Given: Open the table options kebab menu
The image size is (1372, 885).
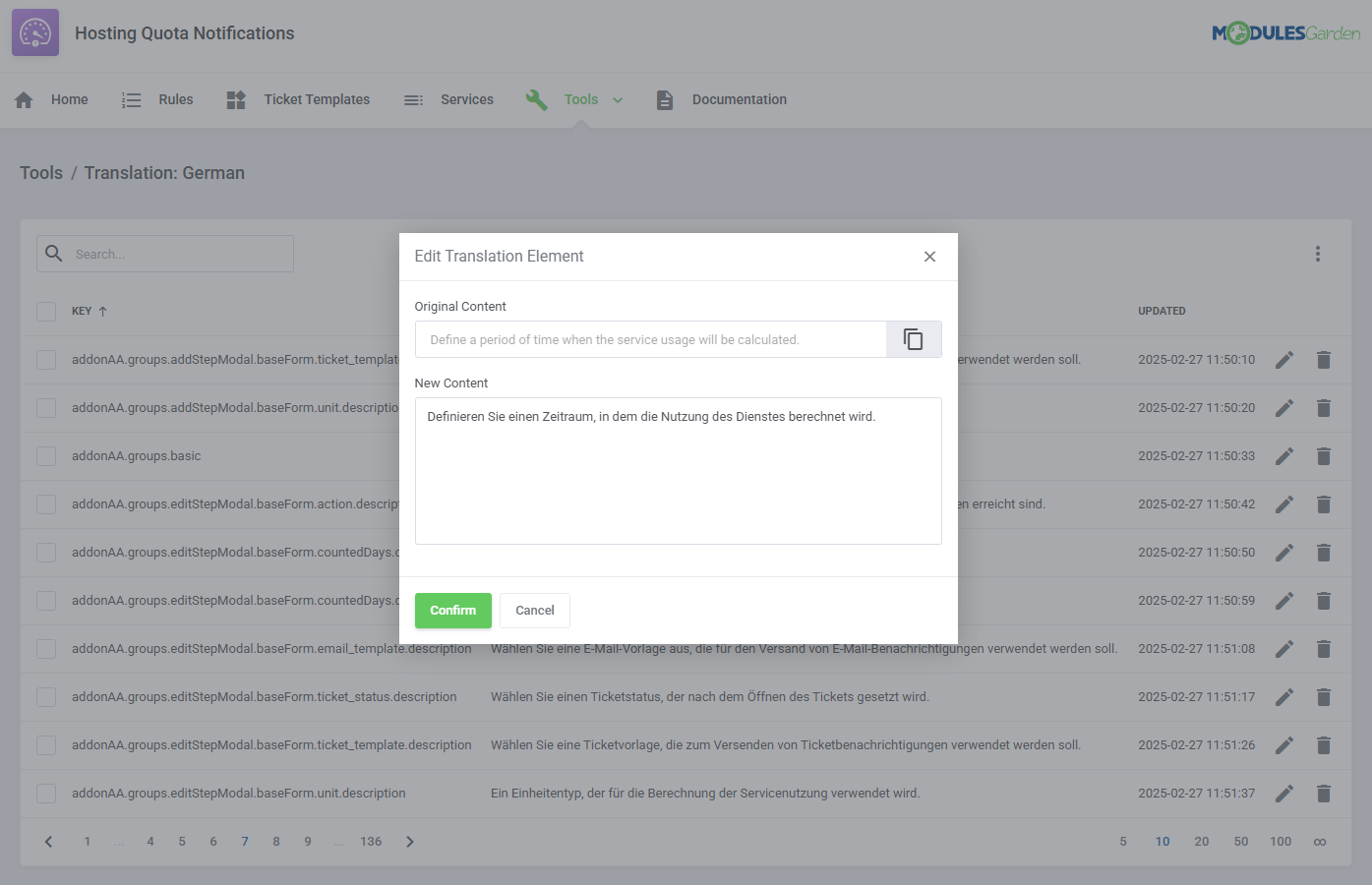Looking at the screenshot, I should [x=1317, y=253].
